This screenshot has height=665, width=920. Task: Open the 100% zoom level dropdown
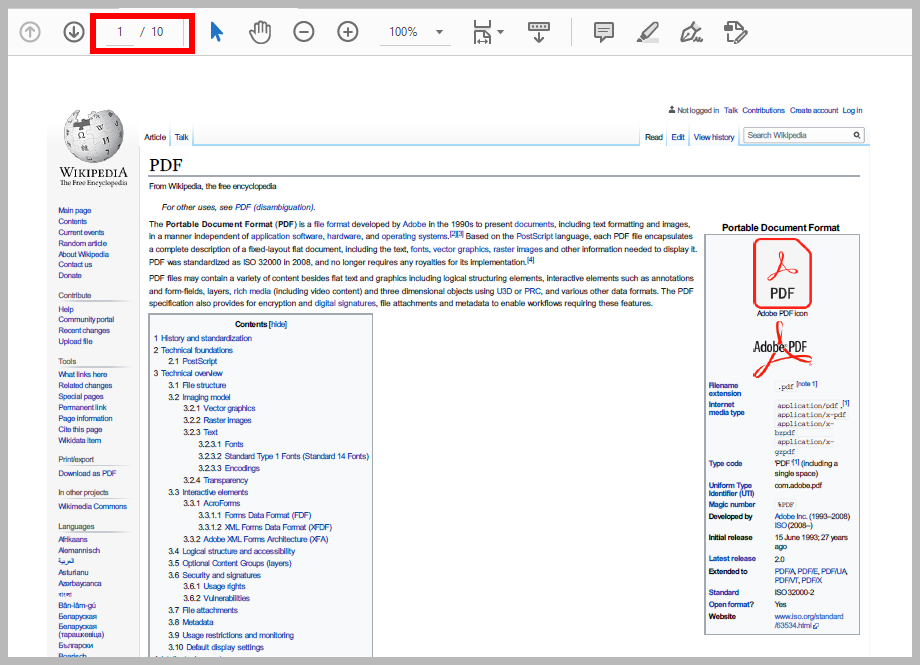(x=415, y=32)
